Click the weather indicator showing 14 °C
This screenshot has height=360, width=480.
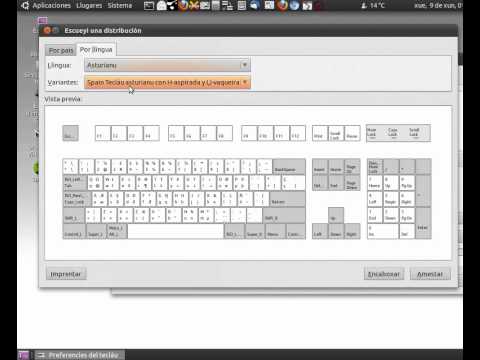[x=373, y=6]
